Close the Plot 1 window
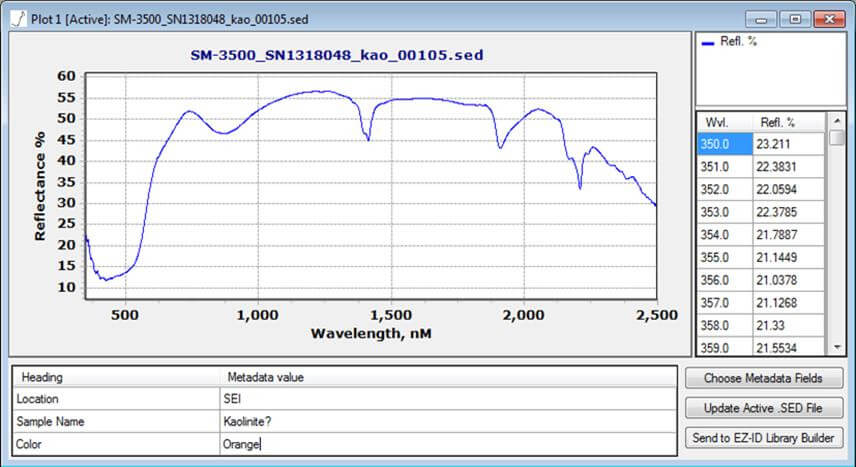This screenshot has height=467, width=856. pyautogui.click(x=827, y=18)
